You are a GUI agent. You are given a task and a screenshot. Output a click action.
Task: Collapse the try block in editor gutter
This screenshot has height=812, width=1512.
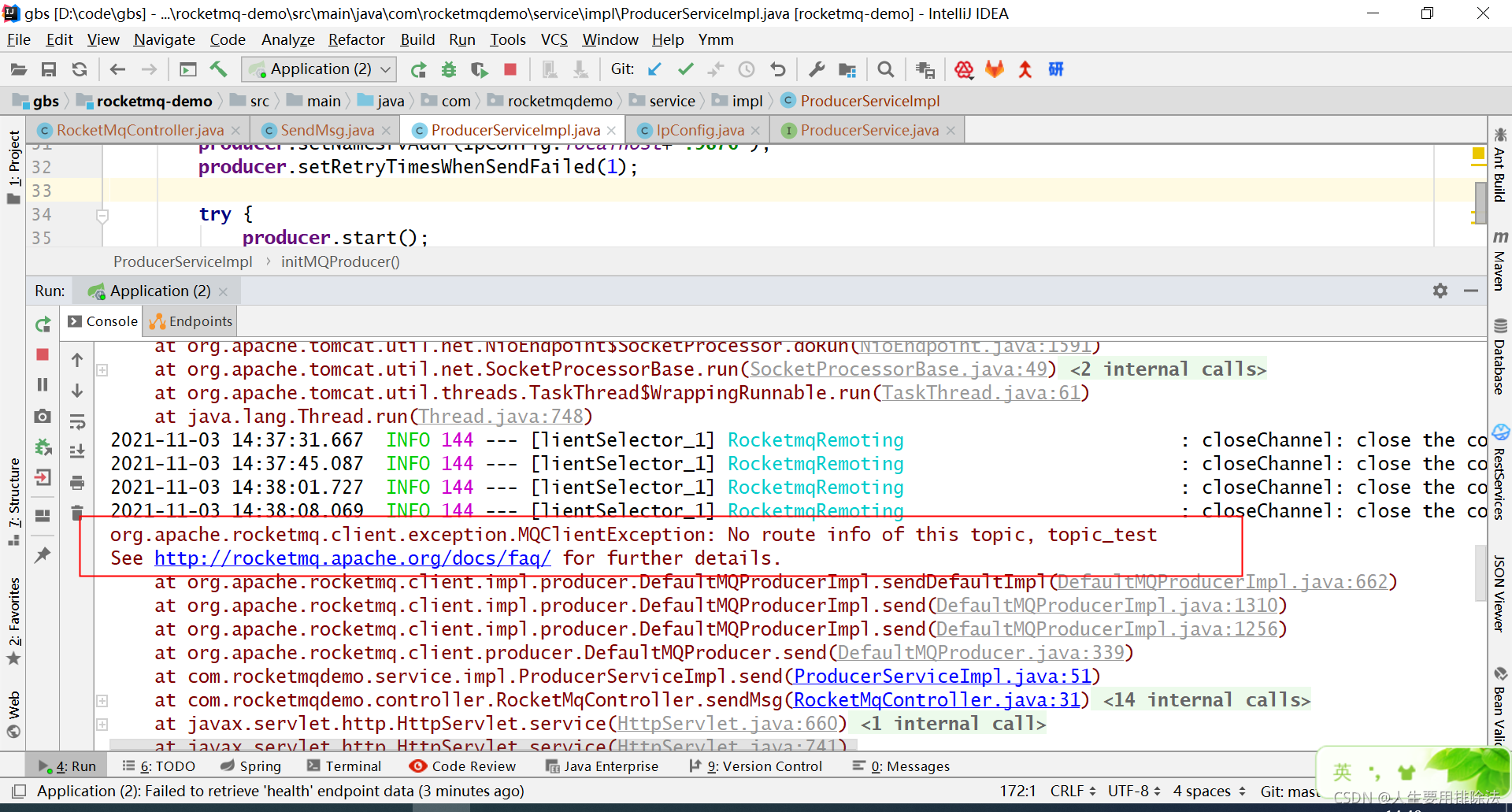(102, 215)
